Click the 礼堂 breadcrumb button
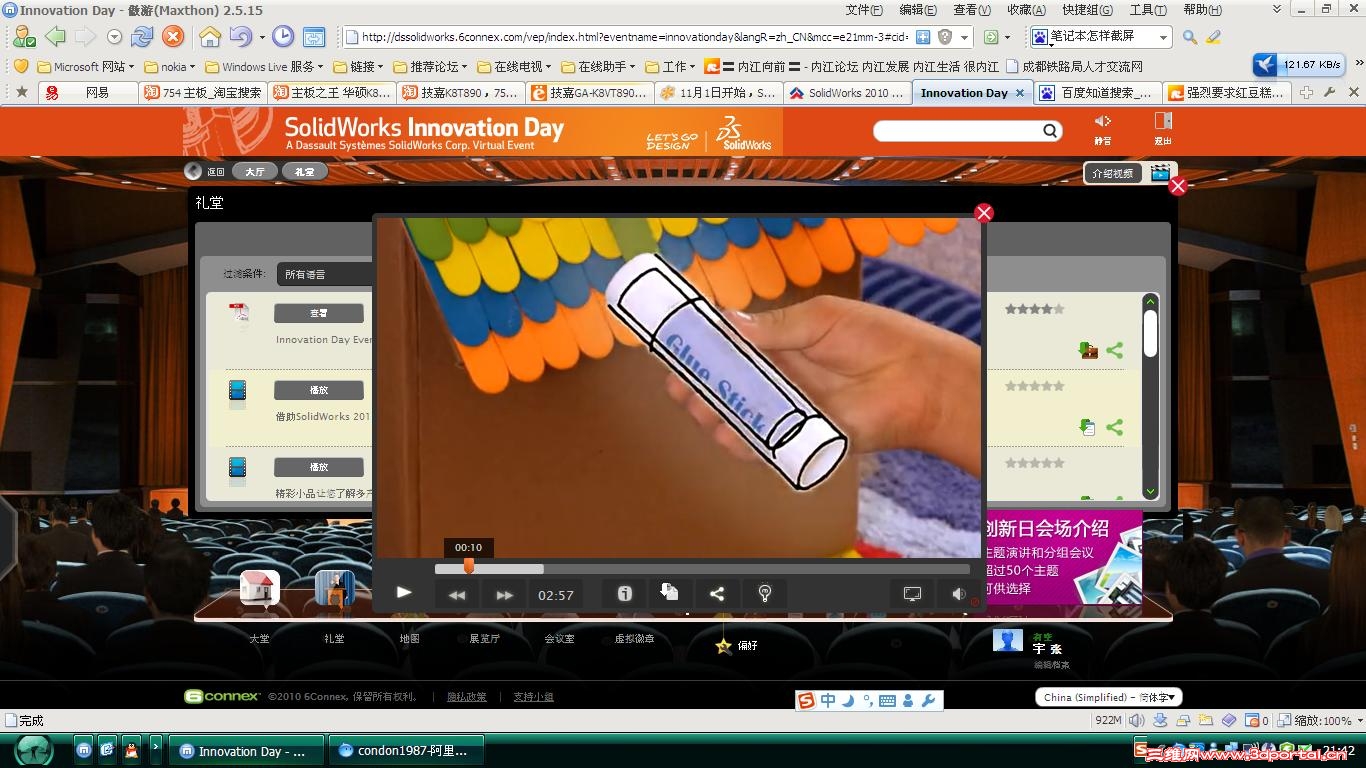This screenshot has height=768, width=1366. tap(304, 171)
